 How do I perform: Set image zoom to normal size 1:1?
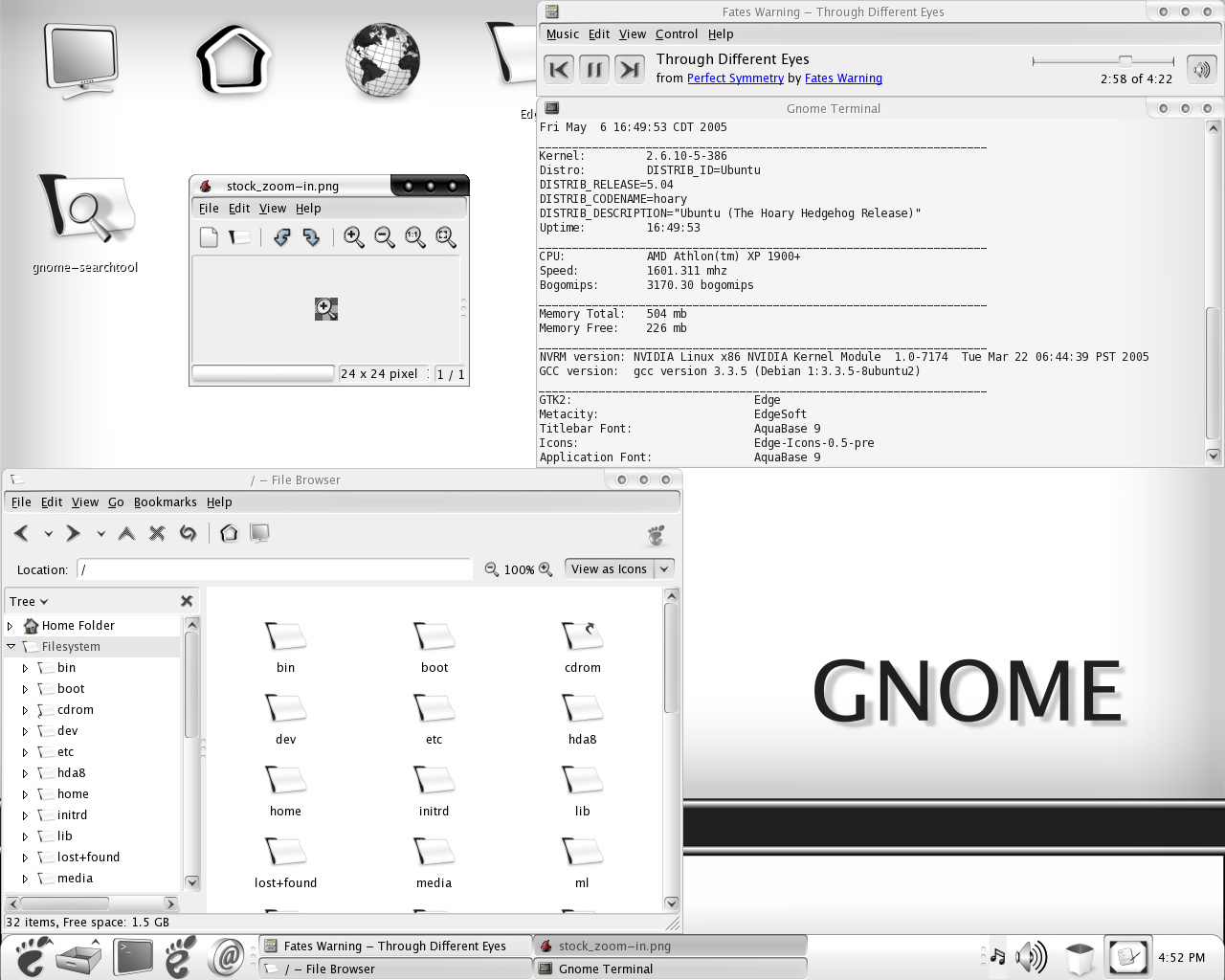[415, 237]
